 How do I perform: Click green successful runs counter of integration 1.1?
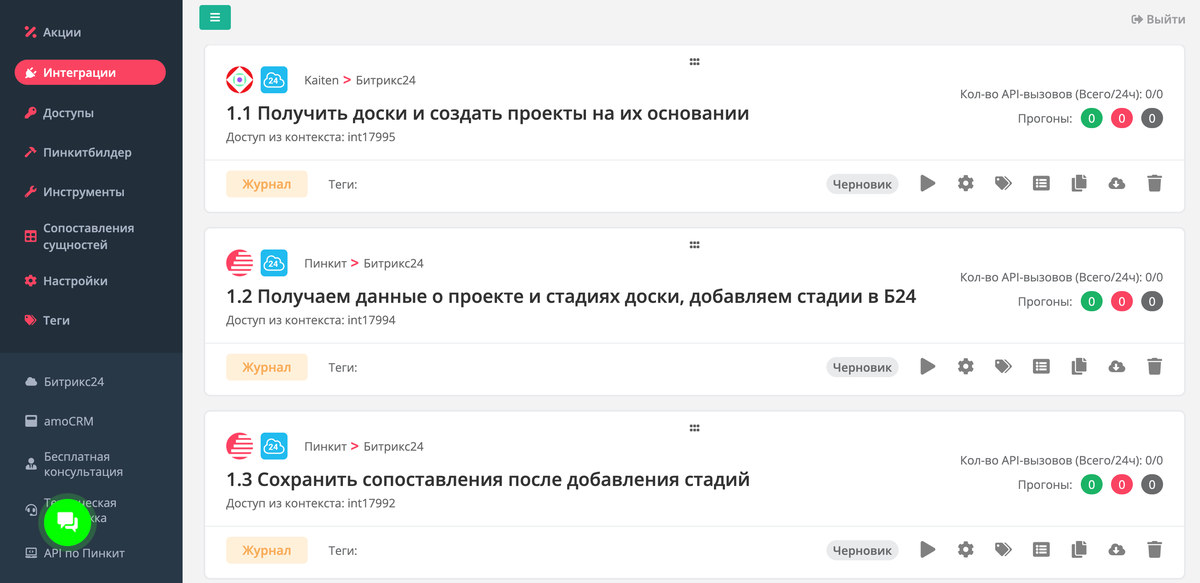pyautogui.click(x=1091, y=118)
